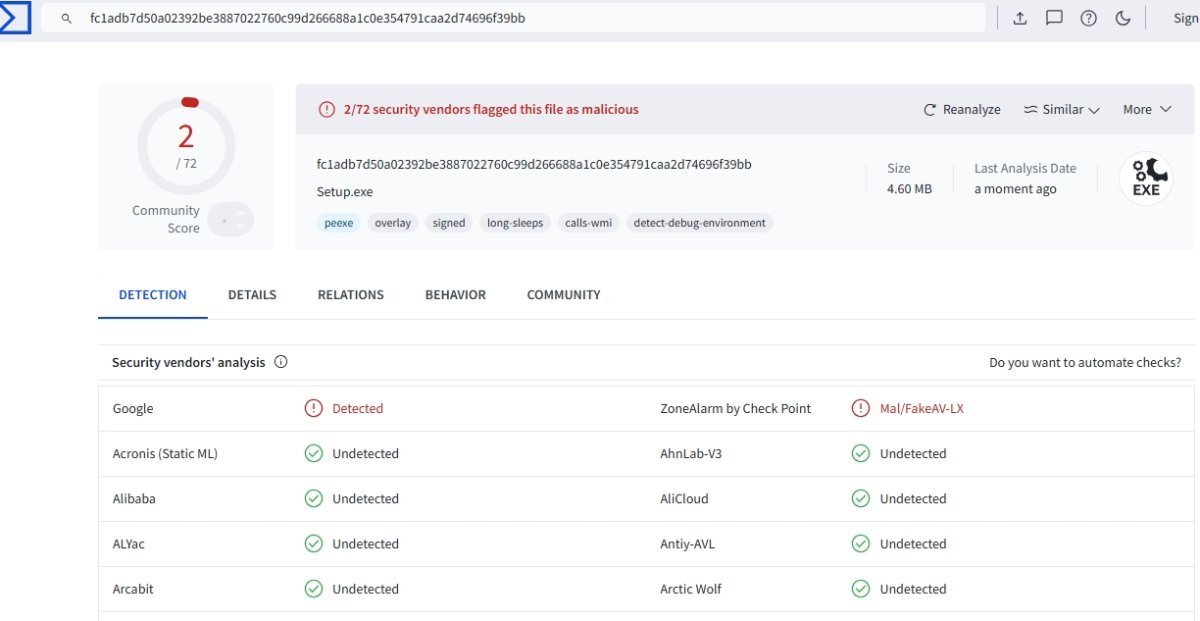Click the Antiy-AVL vendor name
The height and width of the screenshot is (621, 1200).
tap(688, 544)
